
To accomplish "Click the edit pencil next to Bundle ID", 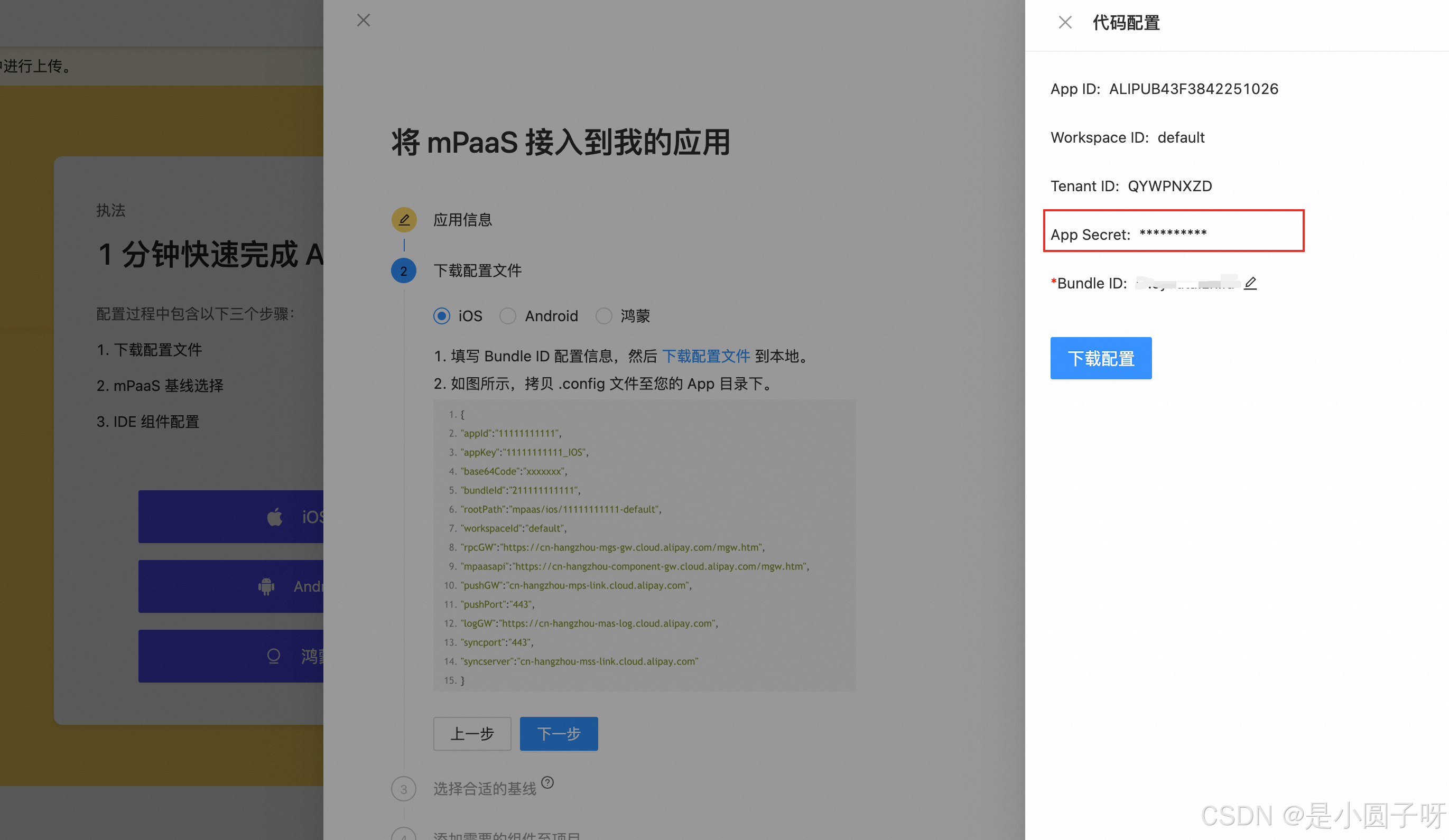I will coord(1251,283).
